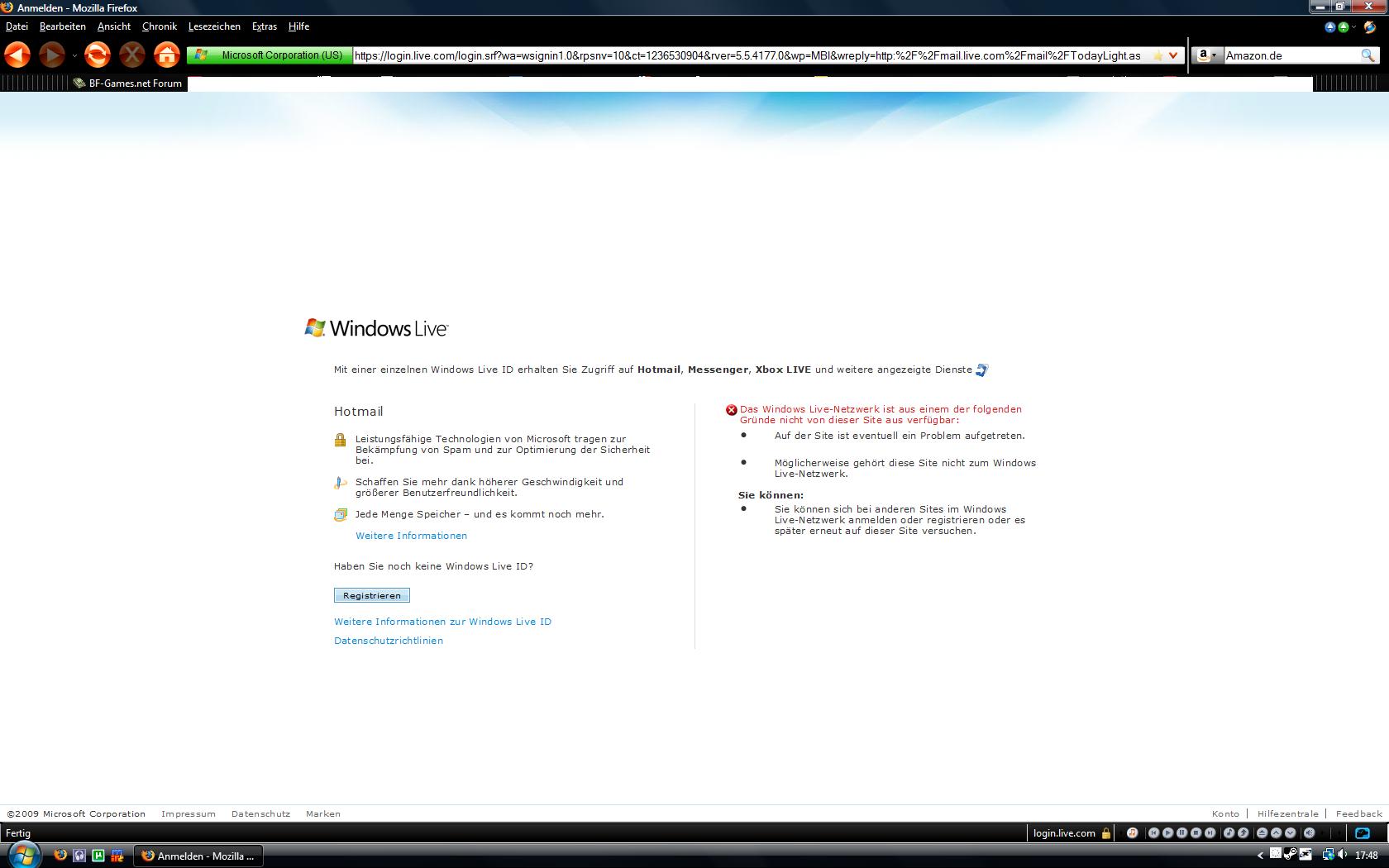This screenshot has width=1389, height=868.
Task: Open the Datenschutzrichtlinien link
Action: tap(388, 641)
